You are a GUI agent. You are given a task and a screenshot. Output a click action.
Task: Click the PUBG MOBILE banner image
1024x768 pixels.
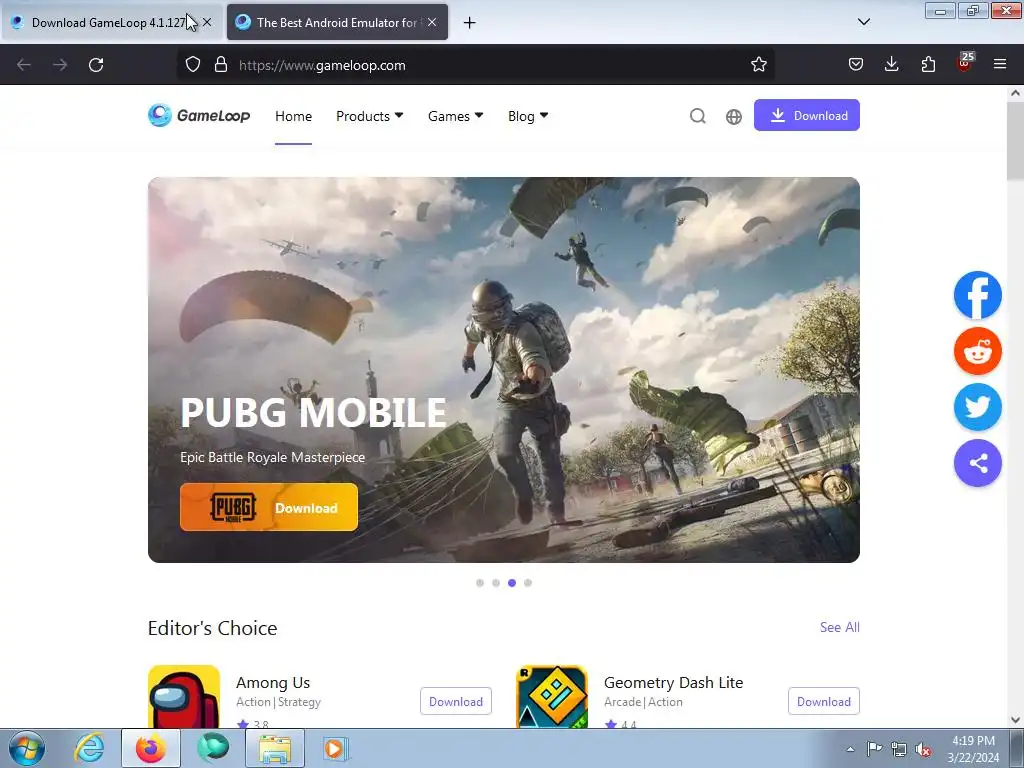pos(504,370)
